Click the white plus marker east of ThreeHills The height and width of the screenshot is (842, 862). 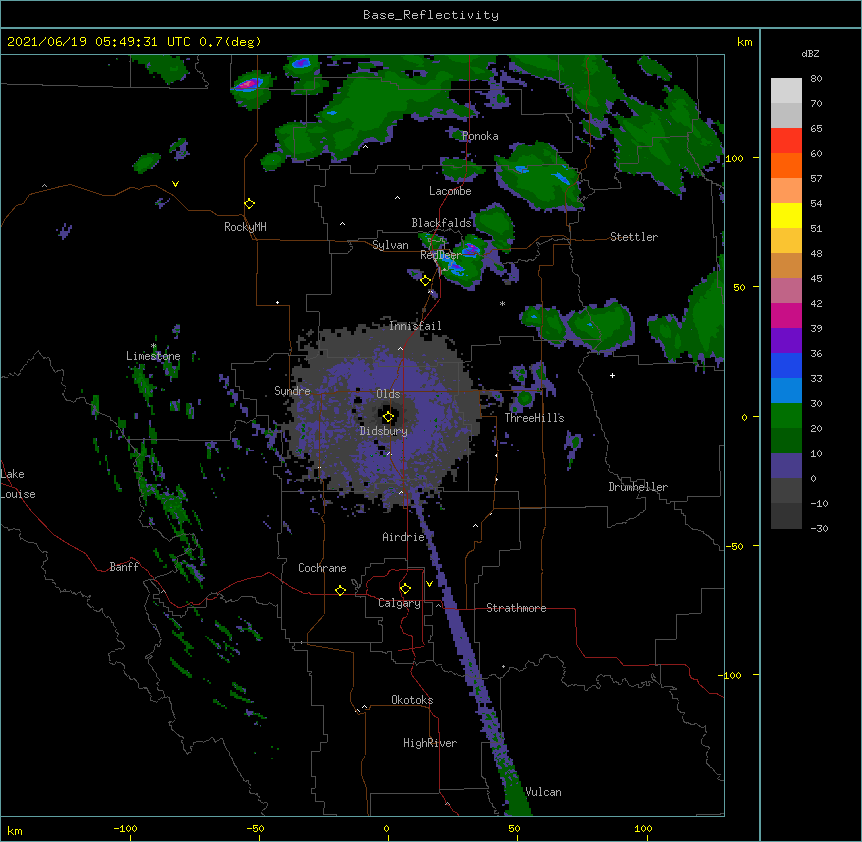coord(612,375)
